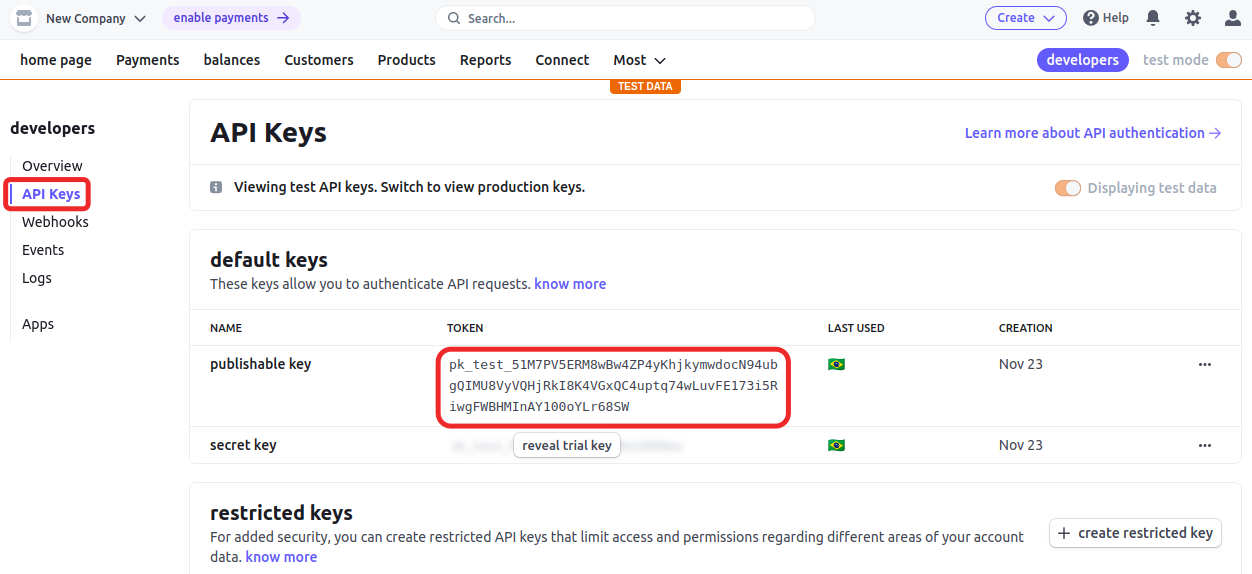
Task: Open settings gear
Action: click(1193, 18)
